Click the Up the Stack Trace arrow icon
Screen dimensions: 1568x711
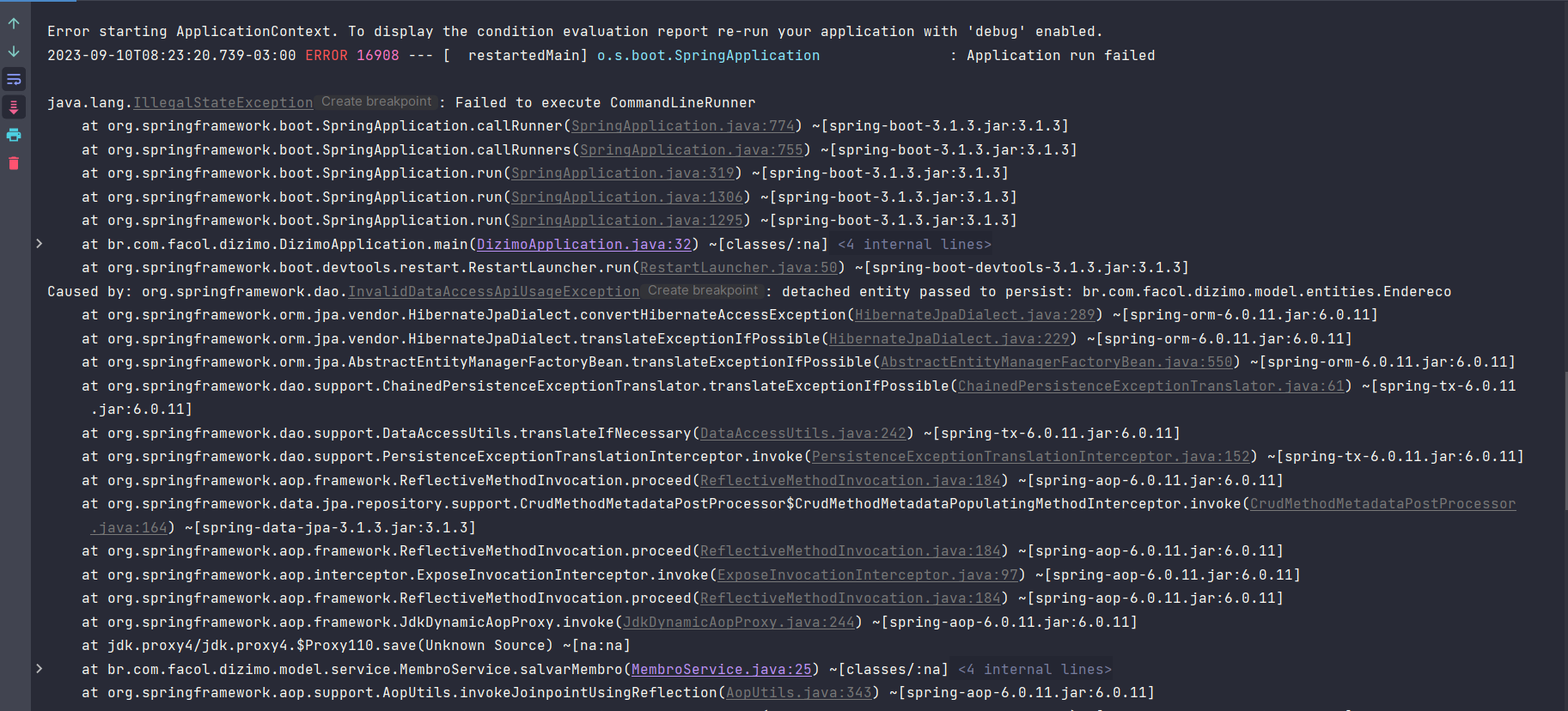(x=14, y=24)
